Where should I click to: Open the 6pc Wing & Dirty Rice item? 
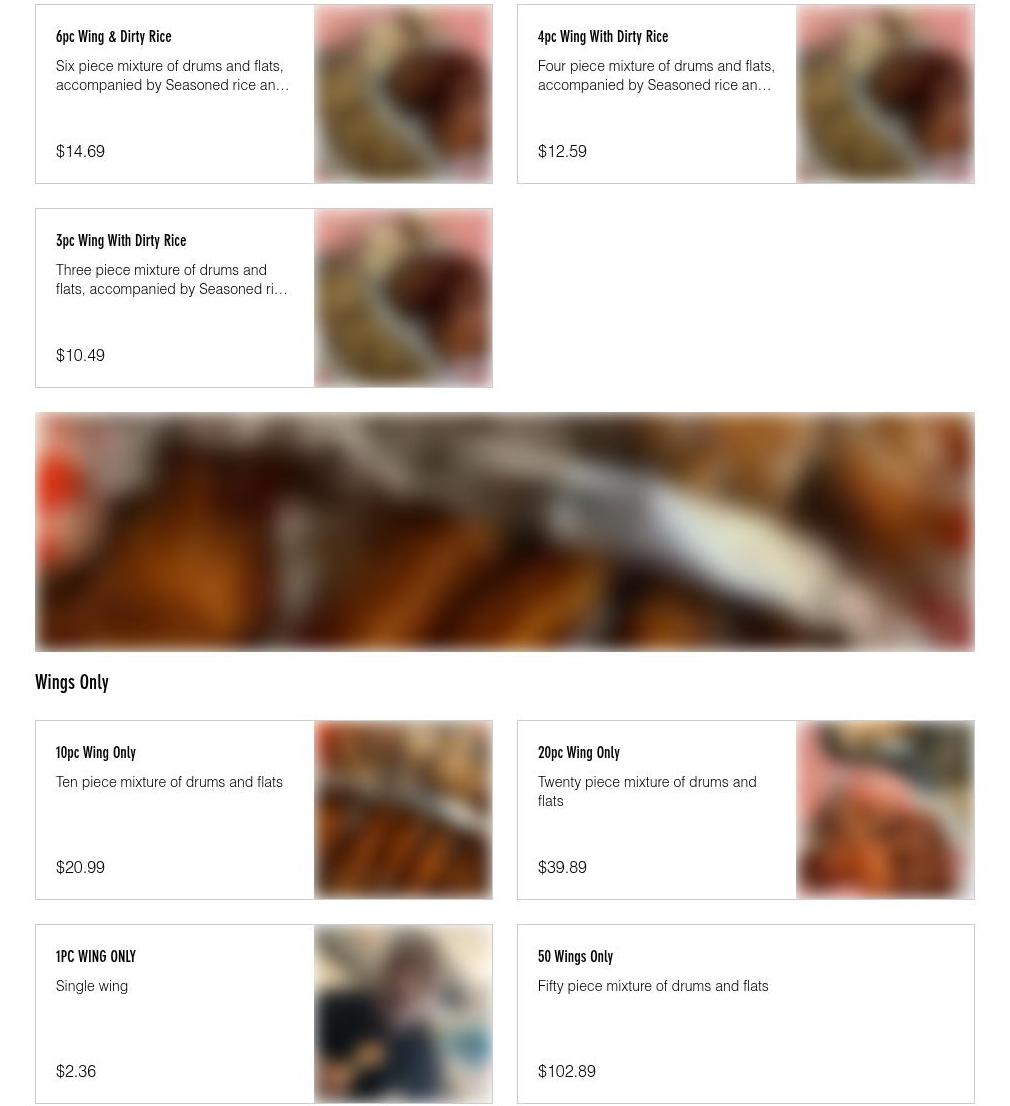tap(264, 94)
